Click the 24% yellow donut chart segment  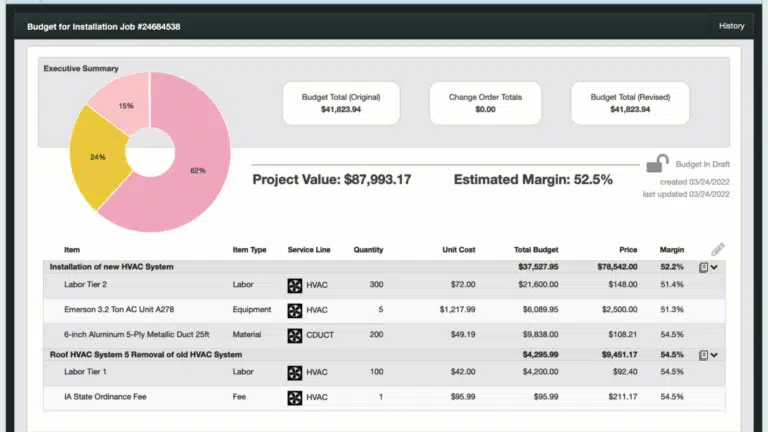point(96,155)
